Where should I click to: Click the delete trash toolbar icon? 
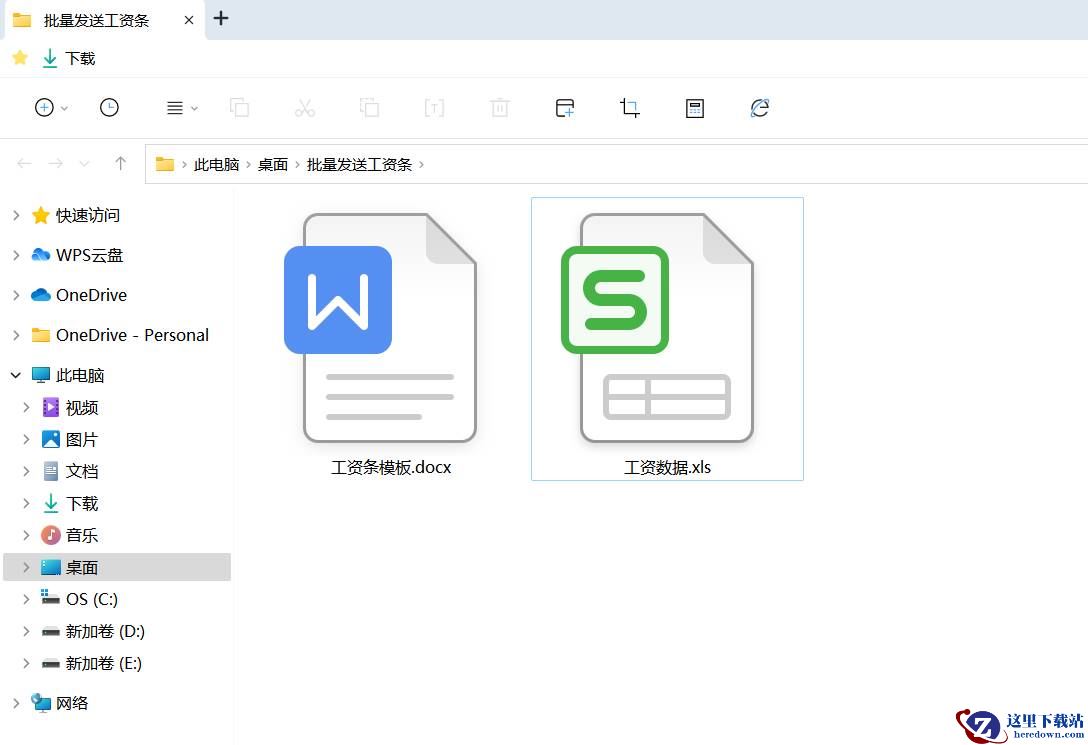tap(500, 108)
